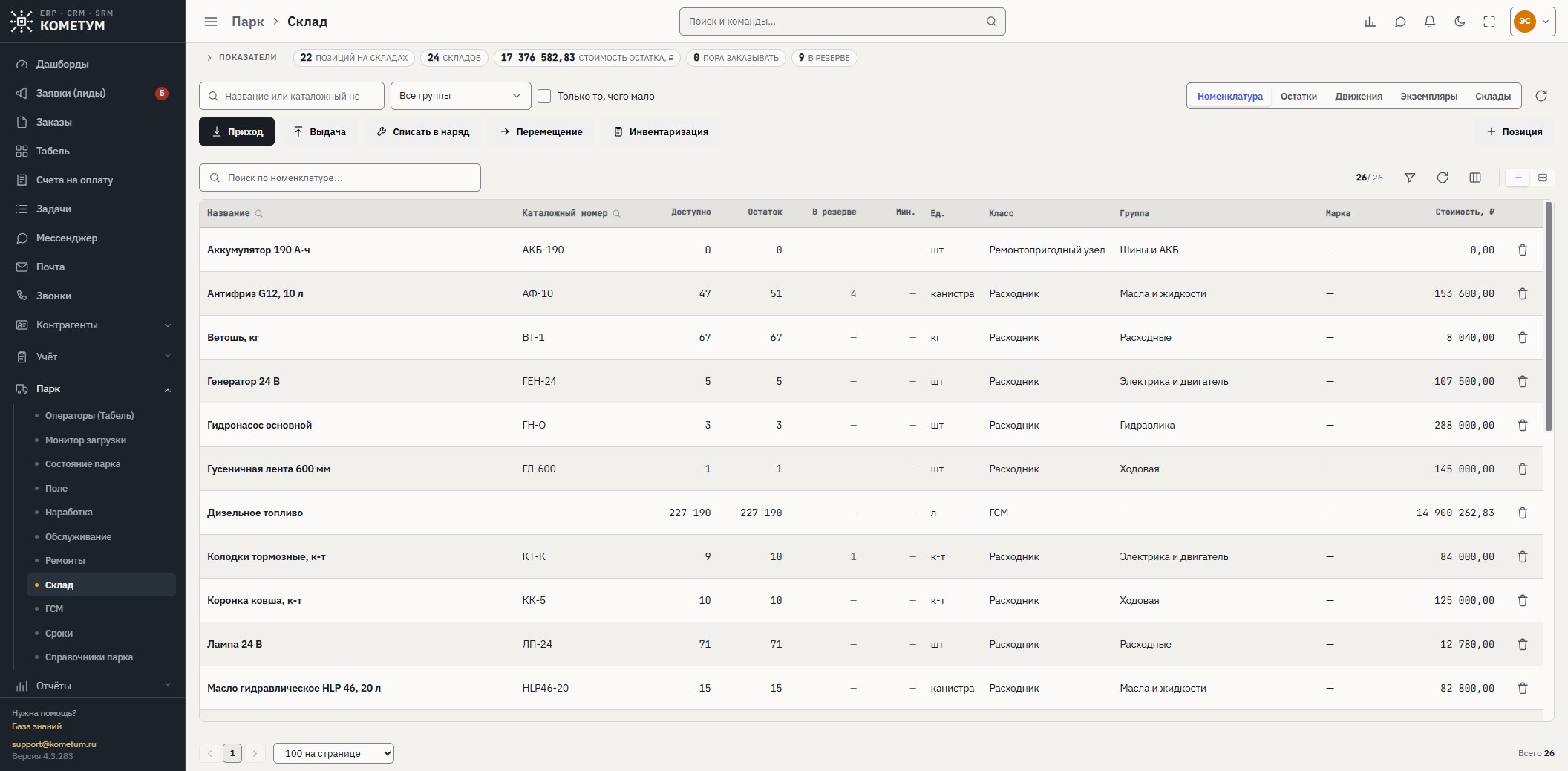Search icon in Название column header
Image resolution: width=1568 pixels, height=771 pixels.
click(x=259, y=214)
